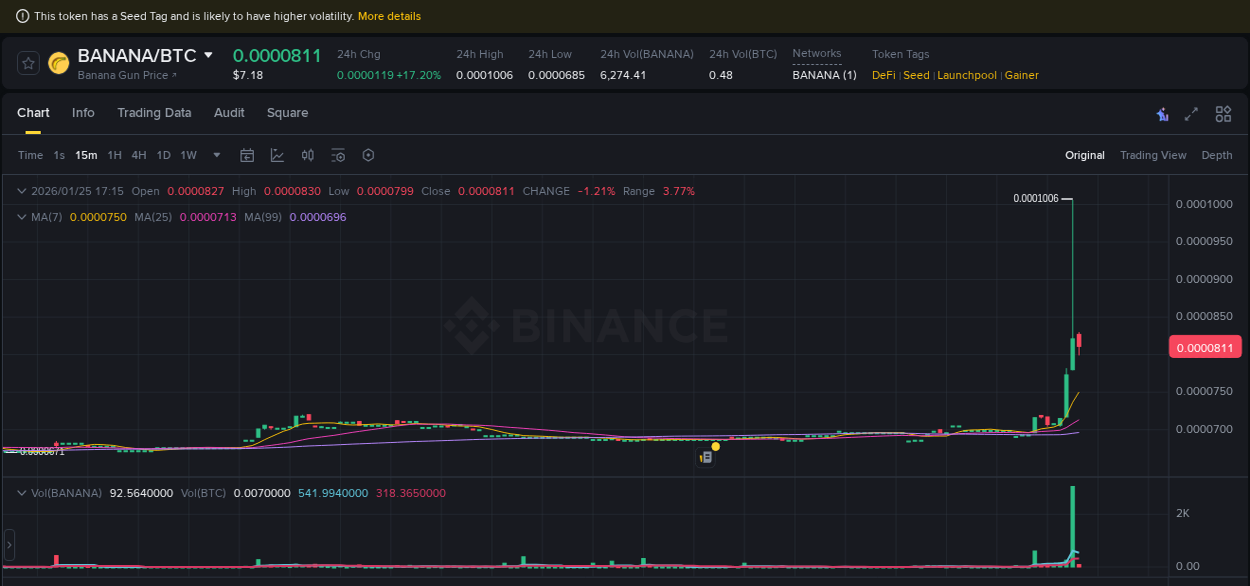Open the extra time interval dropdown arrow
Viewport: 1250px width, 586px height.
(x=216, y=155)
